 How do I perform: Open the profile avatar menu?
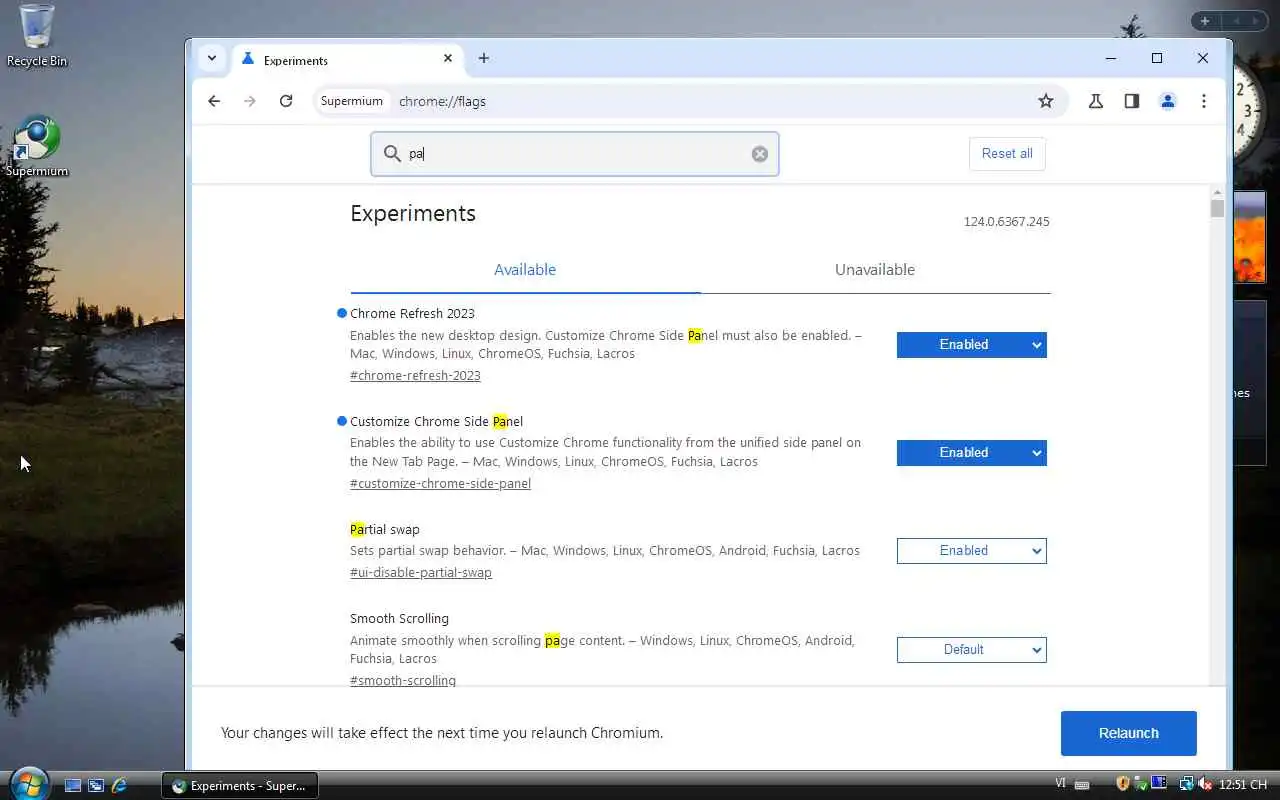click(x=1168, y=101)
